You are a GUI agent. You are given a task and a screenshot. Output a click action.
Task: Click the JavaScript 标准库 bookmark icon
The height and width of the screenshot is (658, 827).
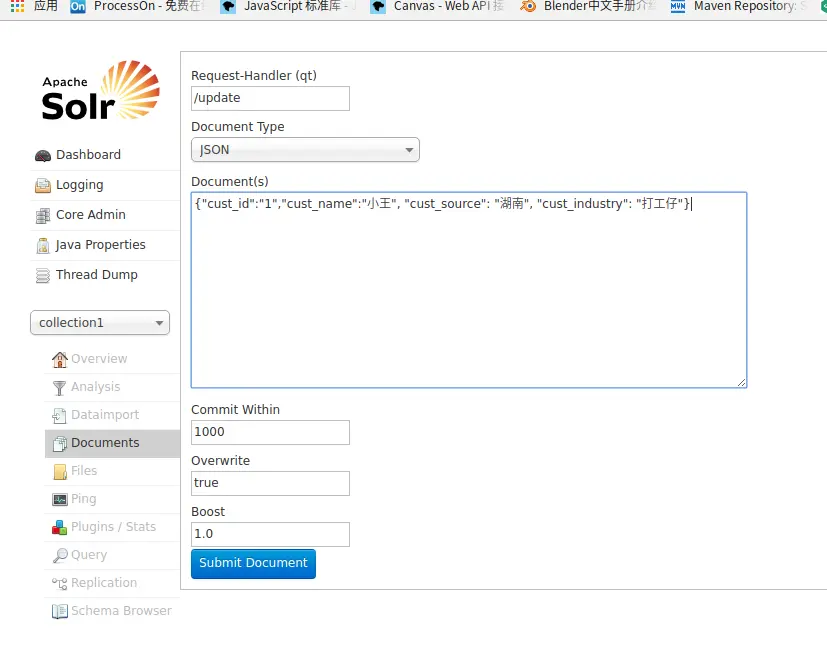pos(227,6)
